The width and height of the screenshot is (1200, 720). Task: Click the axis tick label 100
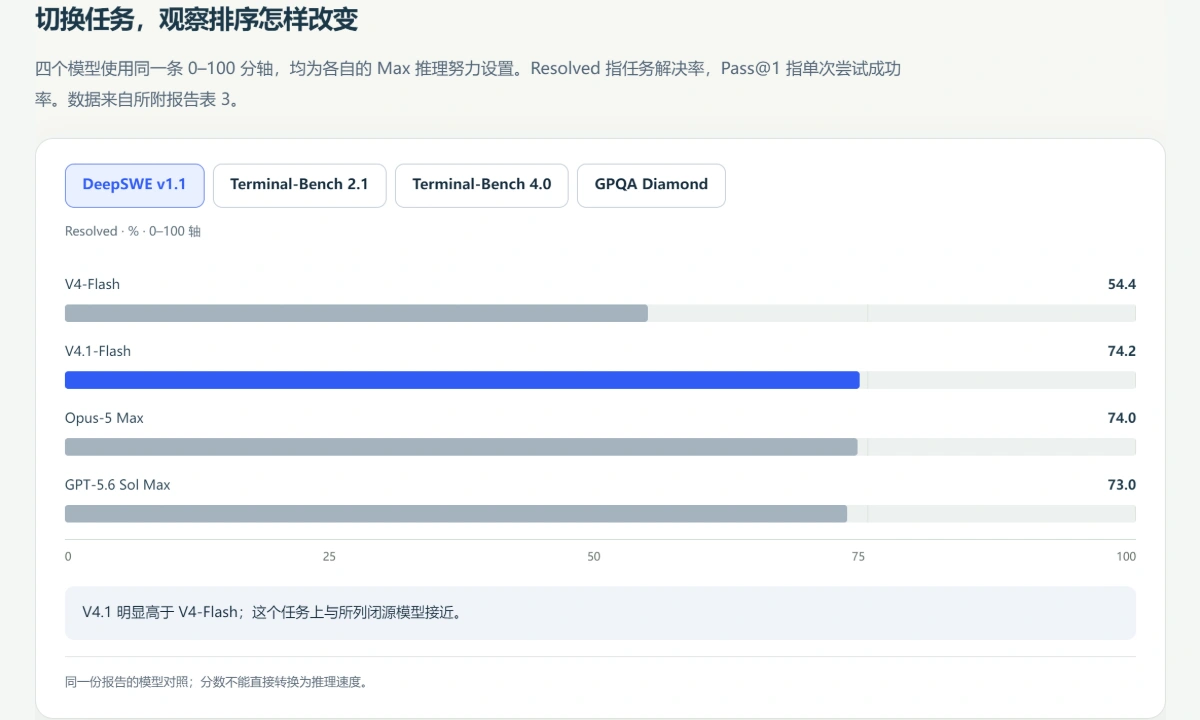1126,556
